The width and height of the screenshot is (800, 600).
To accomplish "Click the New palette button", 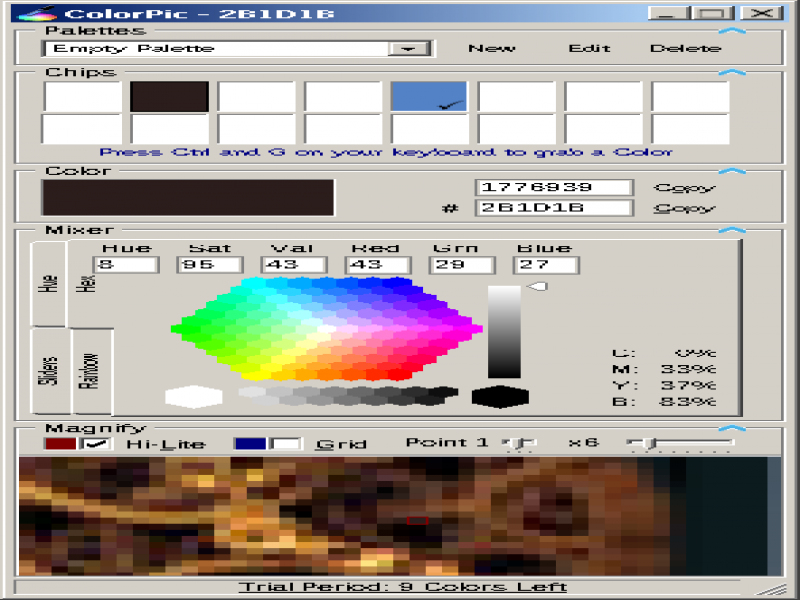I will (491, 48).
